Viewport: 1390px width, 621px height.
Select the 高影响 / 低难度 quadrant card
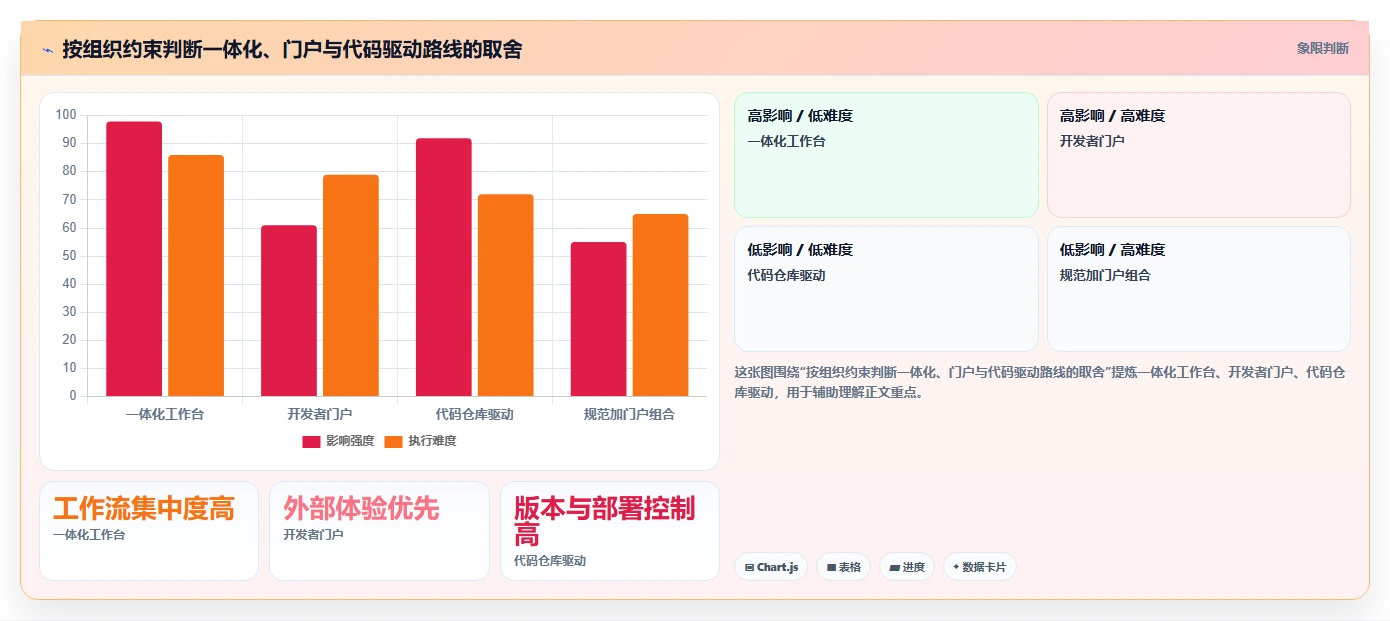886,155
